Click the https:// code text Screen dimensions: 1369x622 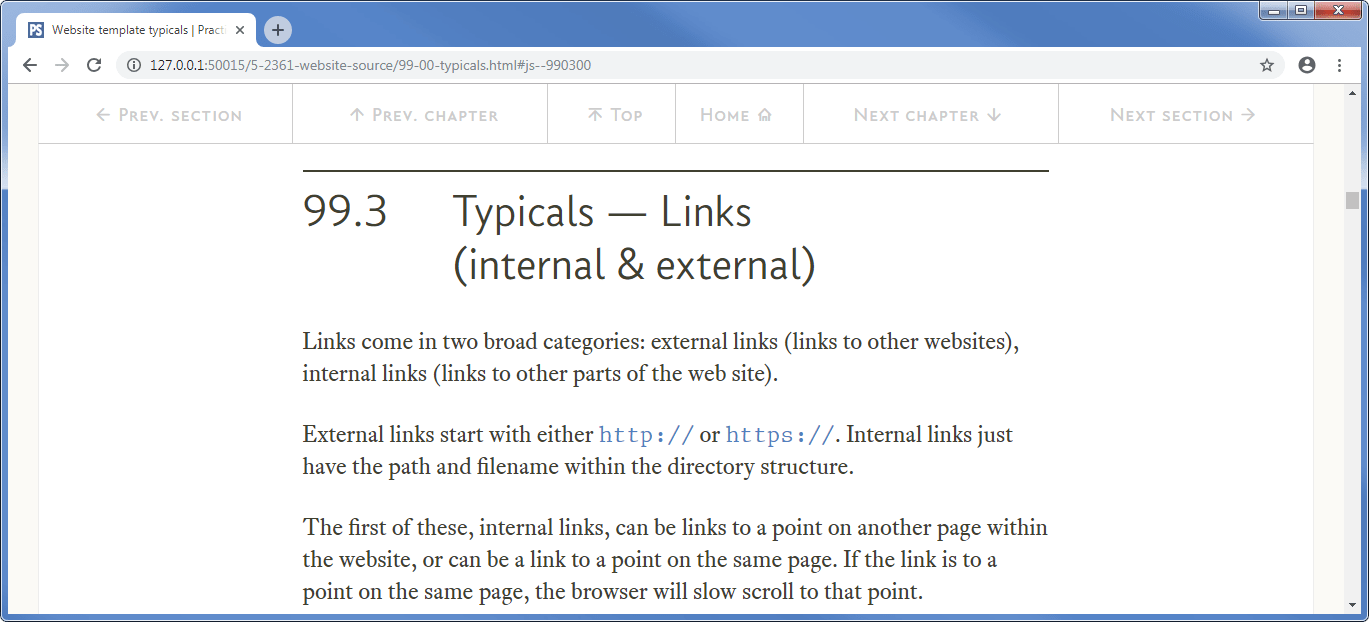[780, 436]
